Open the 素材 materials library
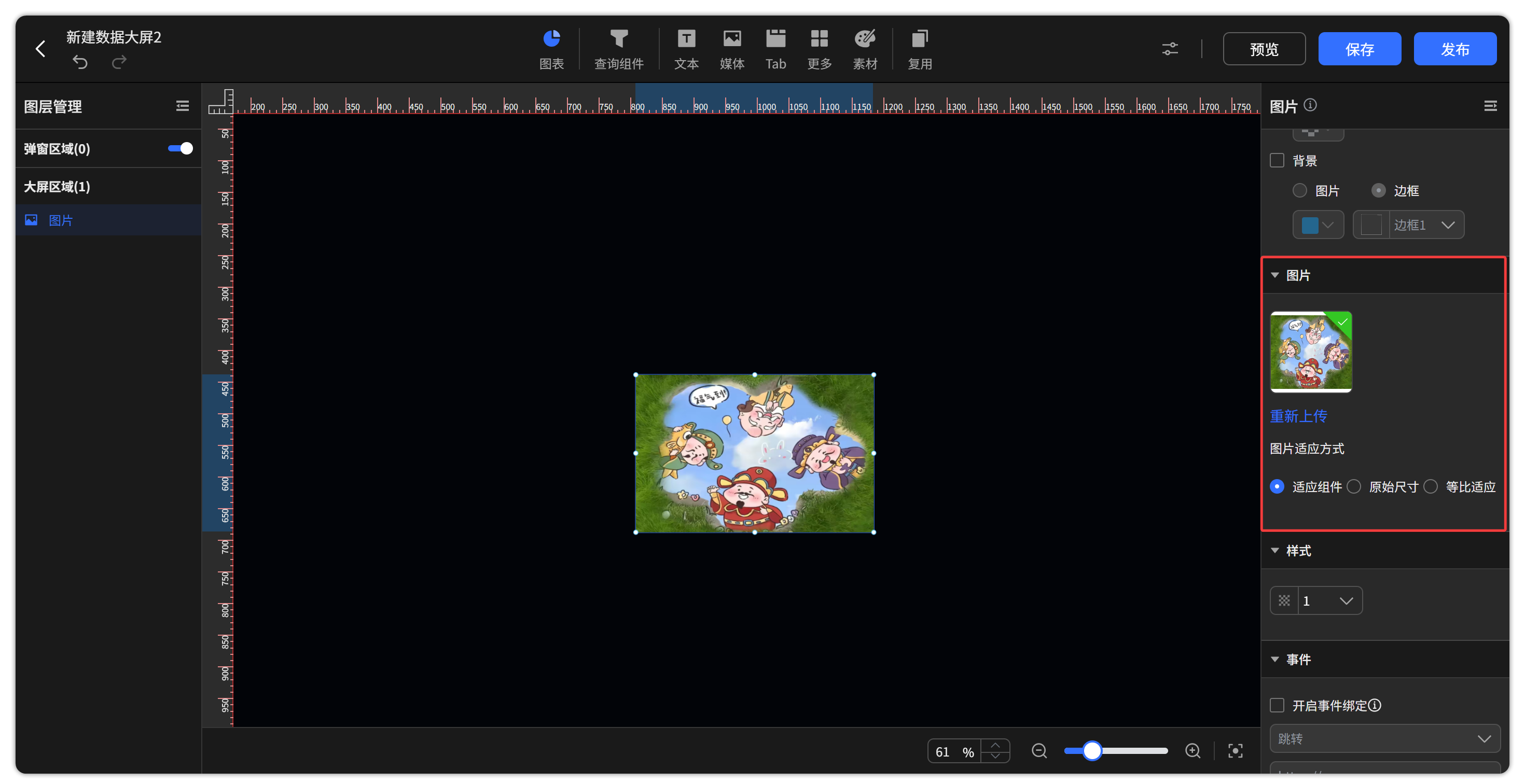The height and width of the screenshot is (784, 1525). click(x=865, y=49)
